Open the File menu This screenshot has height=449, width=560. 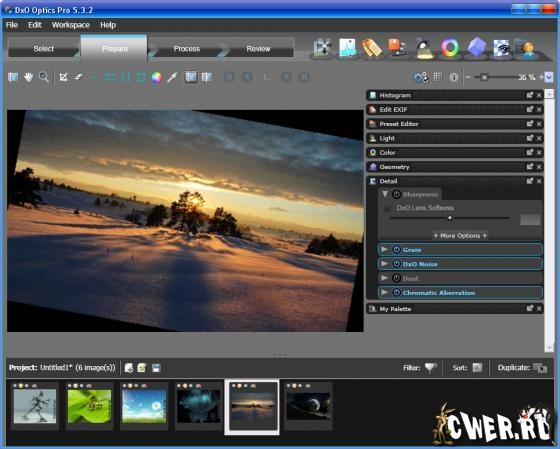click(12, 25)
